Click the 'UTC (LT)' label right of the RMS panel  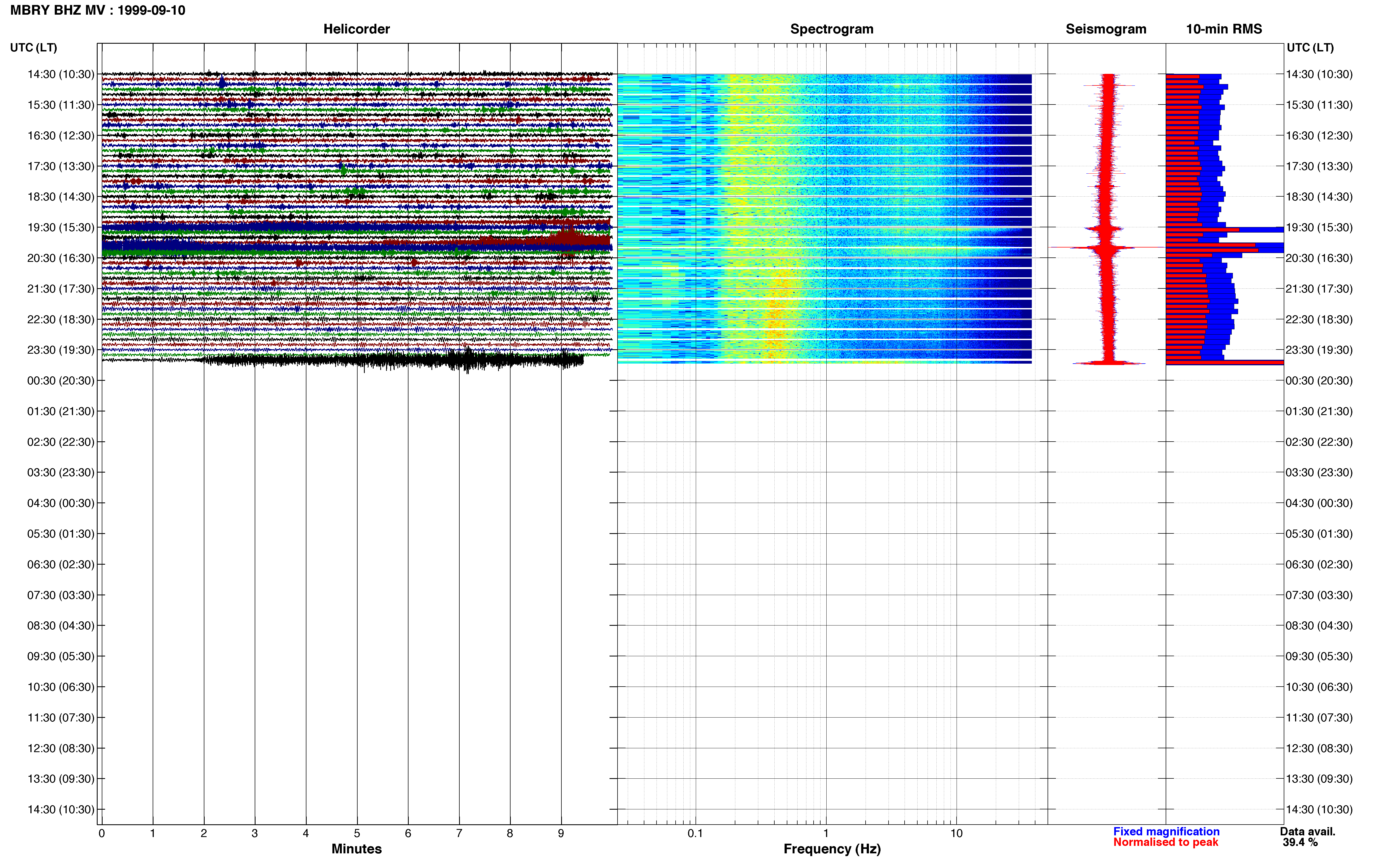(1310, 48)
